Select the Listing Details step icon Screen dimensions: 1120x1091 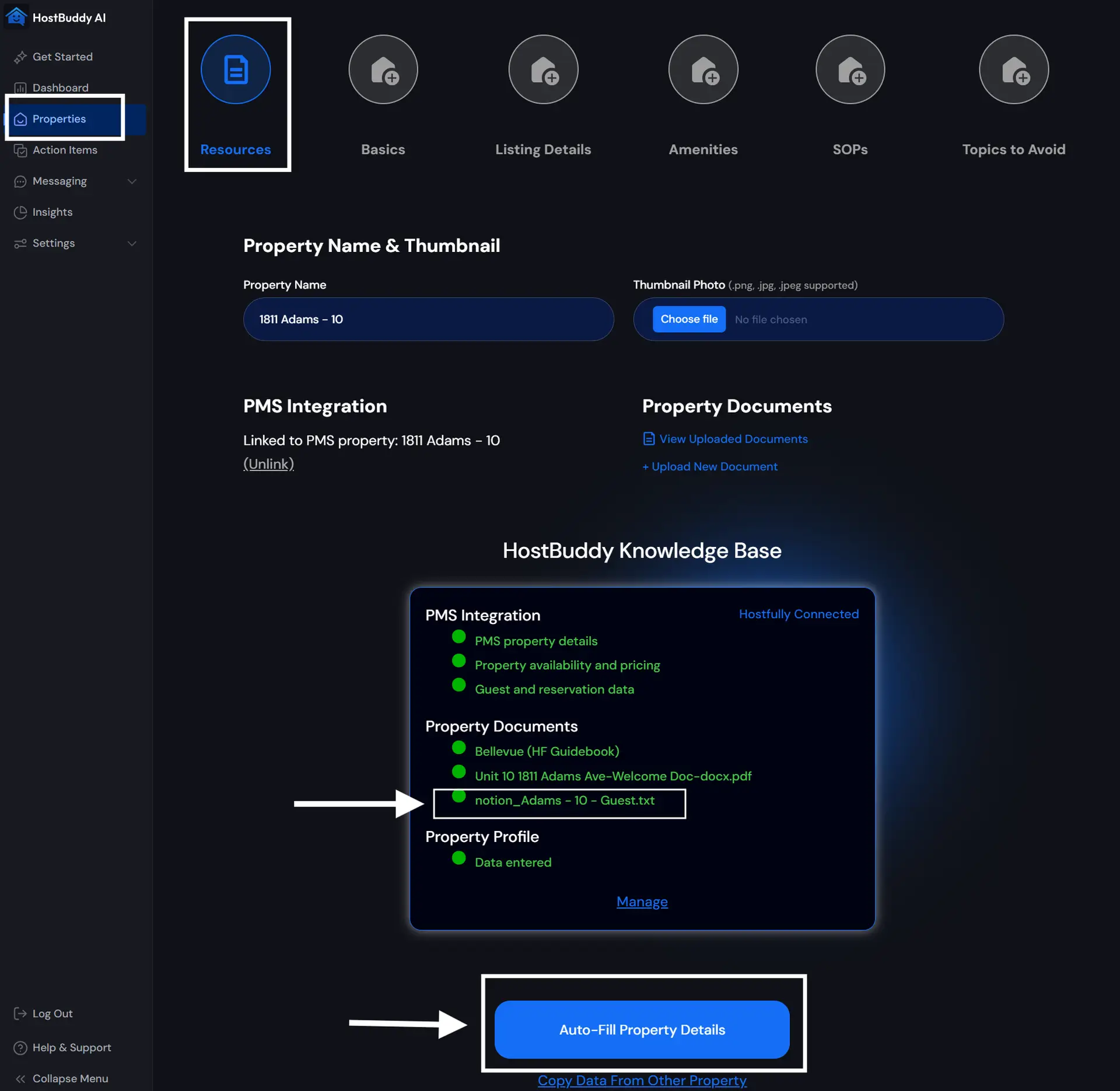543,69
